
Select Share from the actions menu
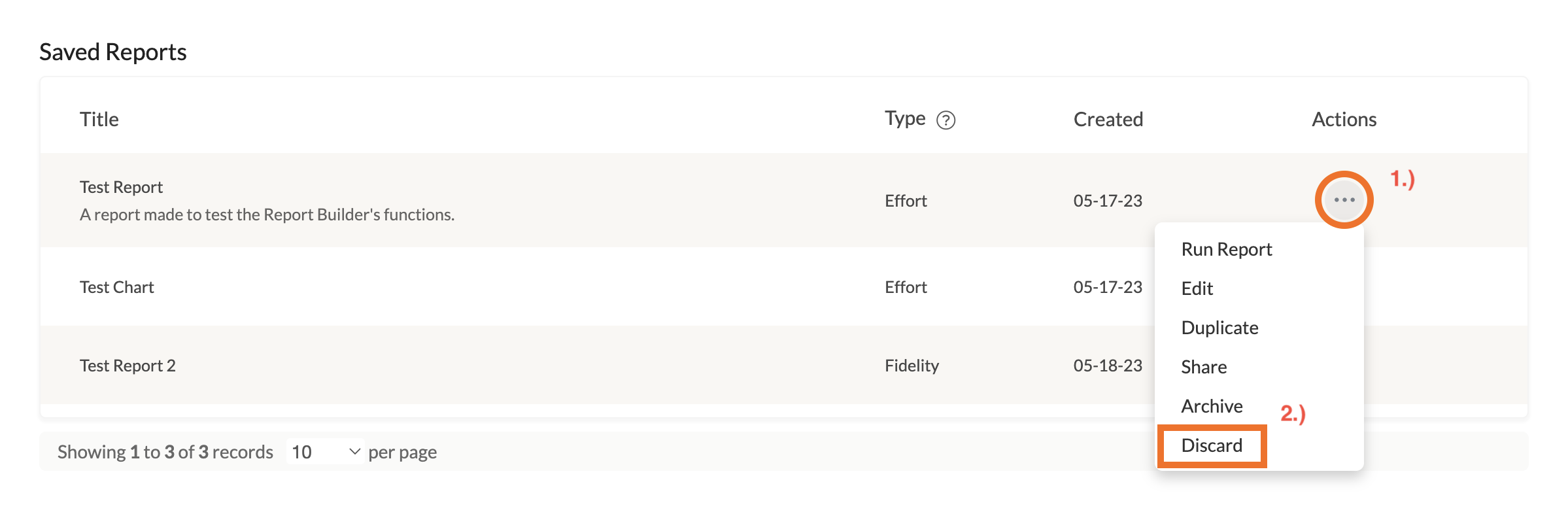pos(1203,367)
